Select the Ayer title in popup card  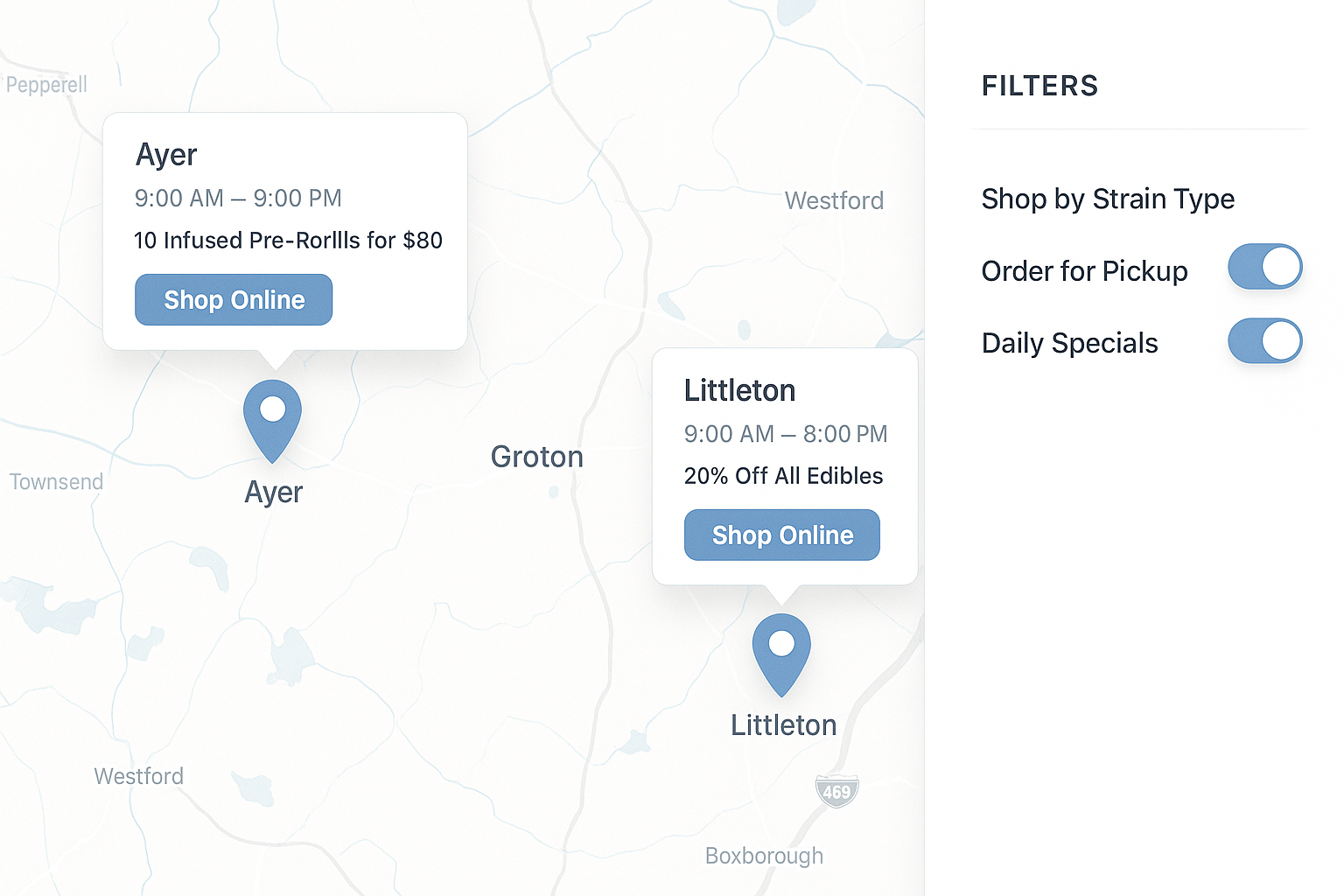166,155
